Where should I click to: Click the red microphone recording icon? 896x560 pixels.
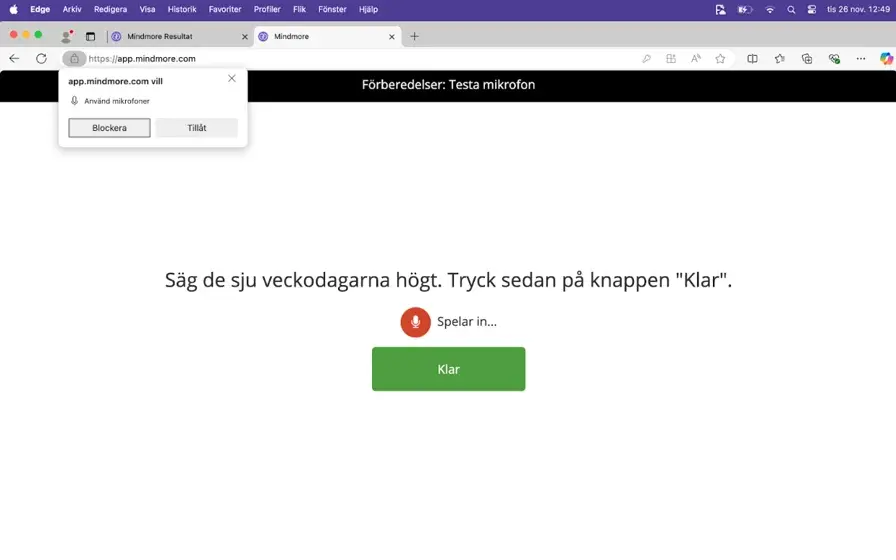[x=415, y=322]
